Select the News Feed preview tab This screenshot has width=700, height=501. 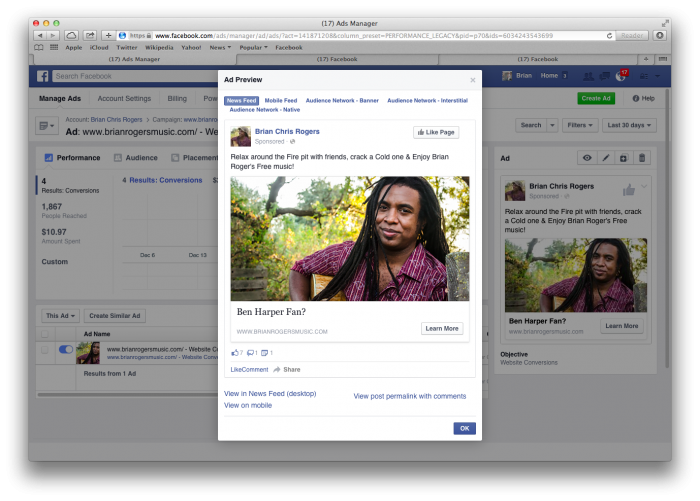point(241,100)
